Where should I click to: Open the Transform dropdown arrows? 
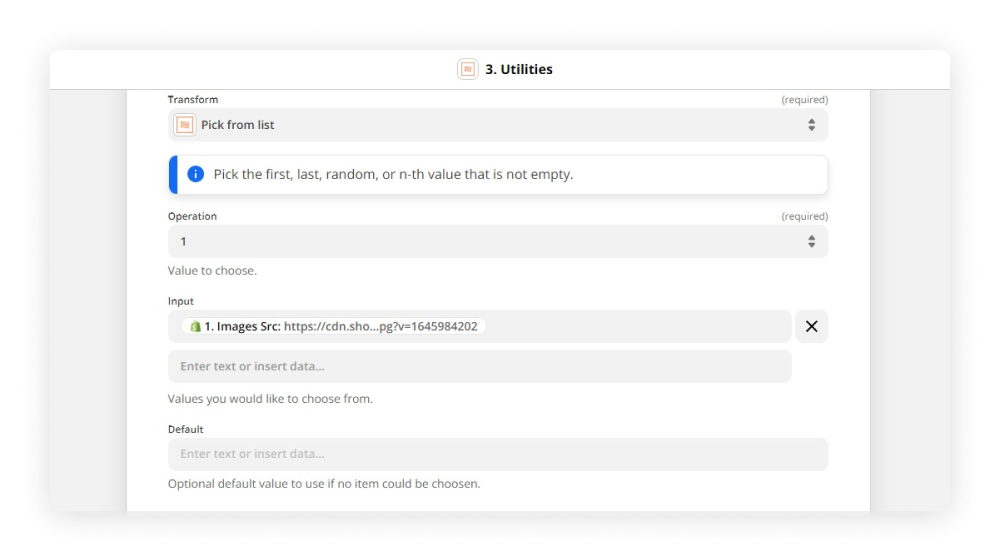pyautogui.click(x=811, y=125)
